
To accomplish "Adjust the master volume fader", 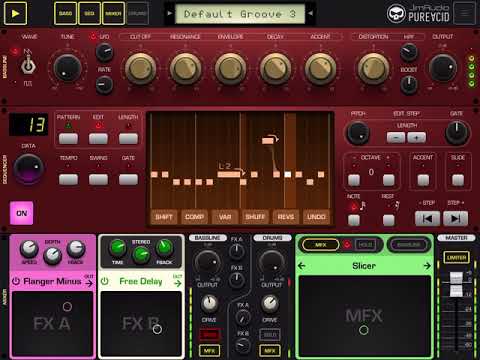I will click(x=456, y=284).
